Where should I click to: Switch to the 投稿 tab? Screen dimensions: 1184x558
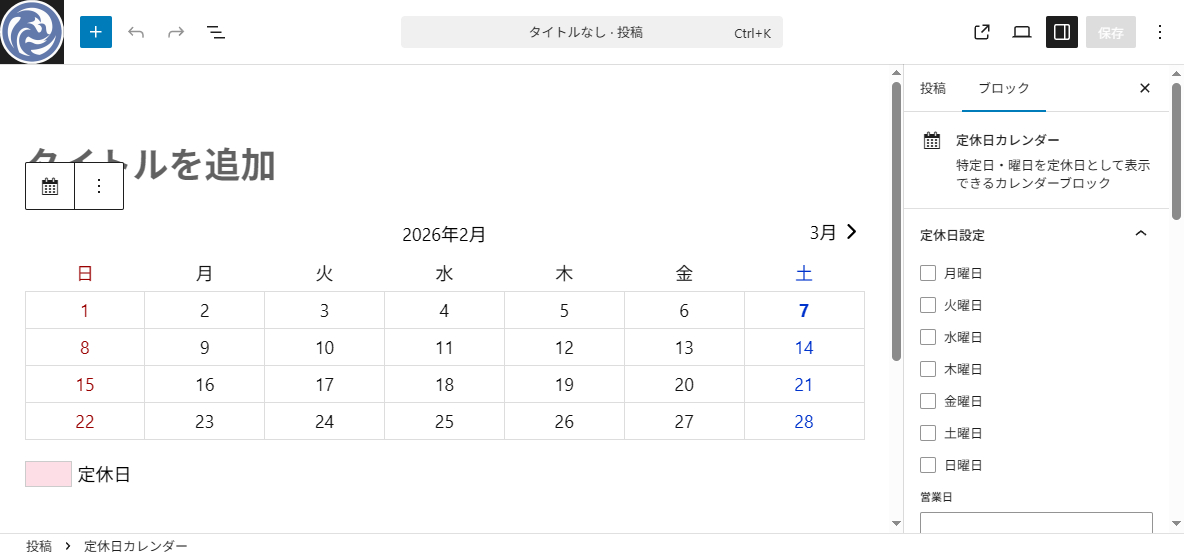click(x=933, y=88)
